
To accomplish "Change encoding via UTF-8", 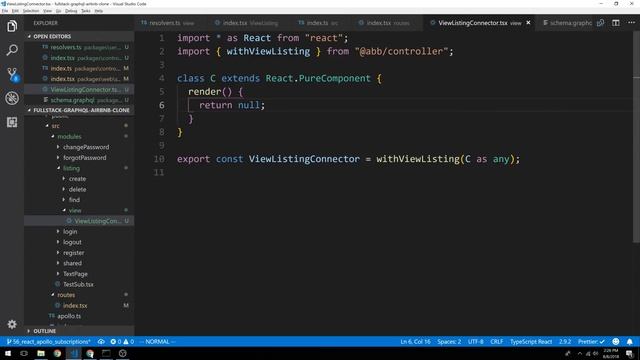I will point(476,342).
